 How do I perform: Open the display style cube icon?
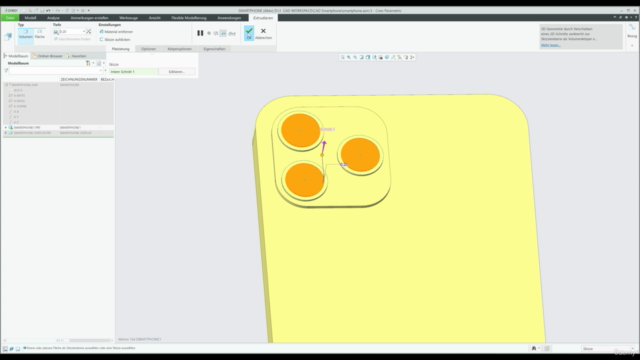click(x=368, y=58)
